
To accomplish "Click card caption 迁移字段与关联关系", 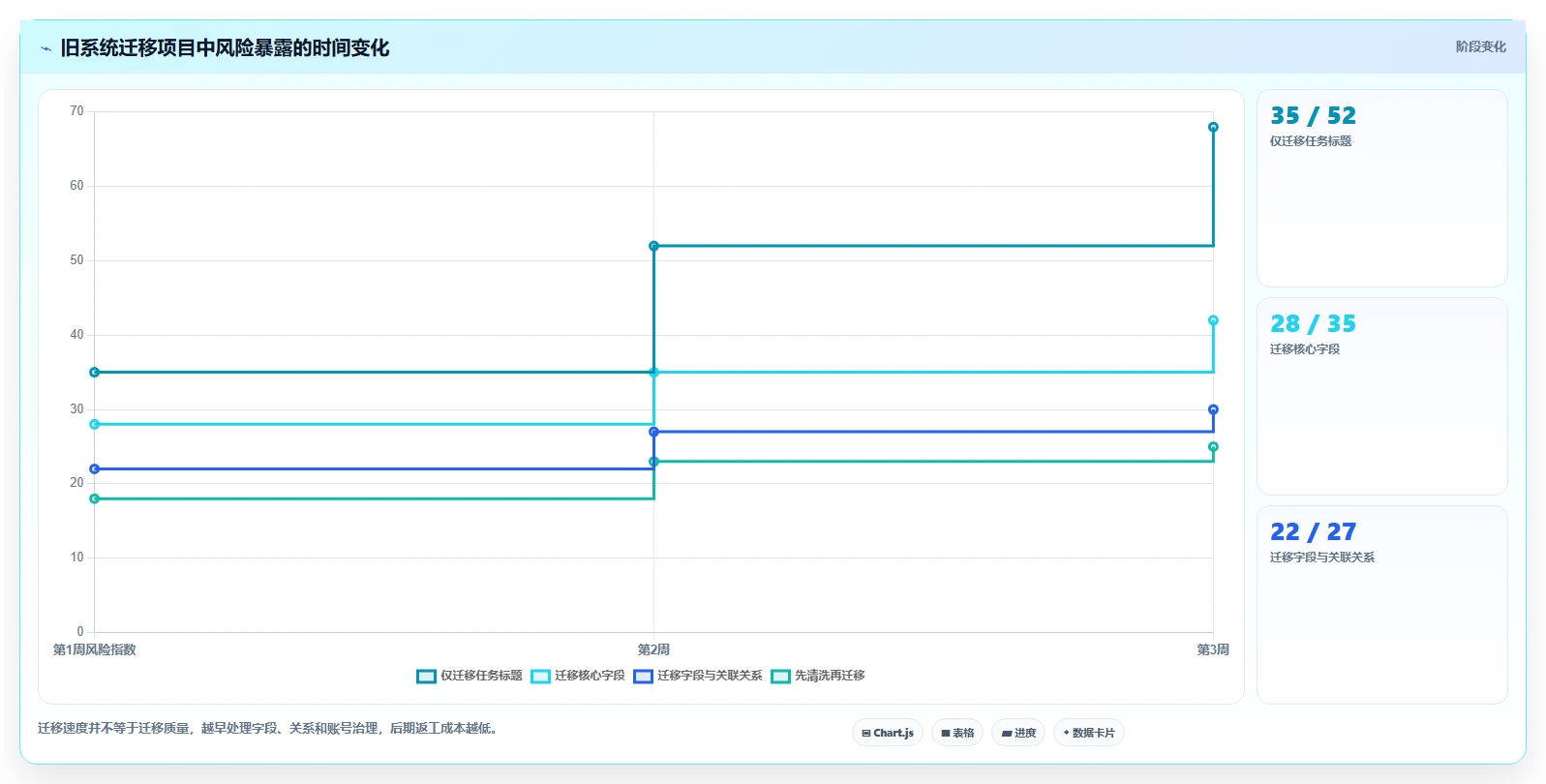I will (1322, 558).
